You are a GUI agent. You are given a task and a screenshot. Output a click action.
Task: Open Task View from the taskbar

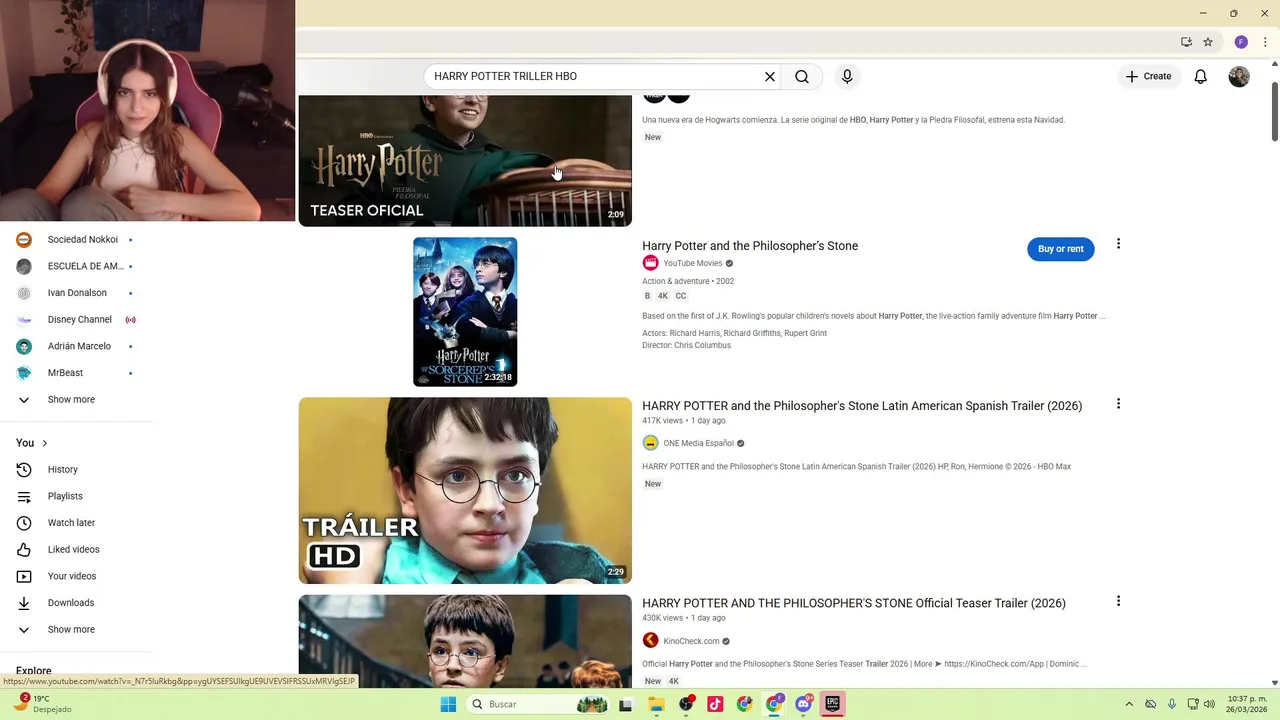tap(626, 704)
